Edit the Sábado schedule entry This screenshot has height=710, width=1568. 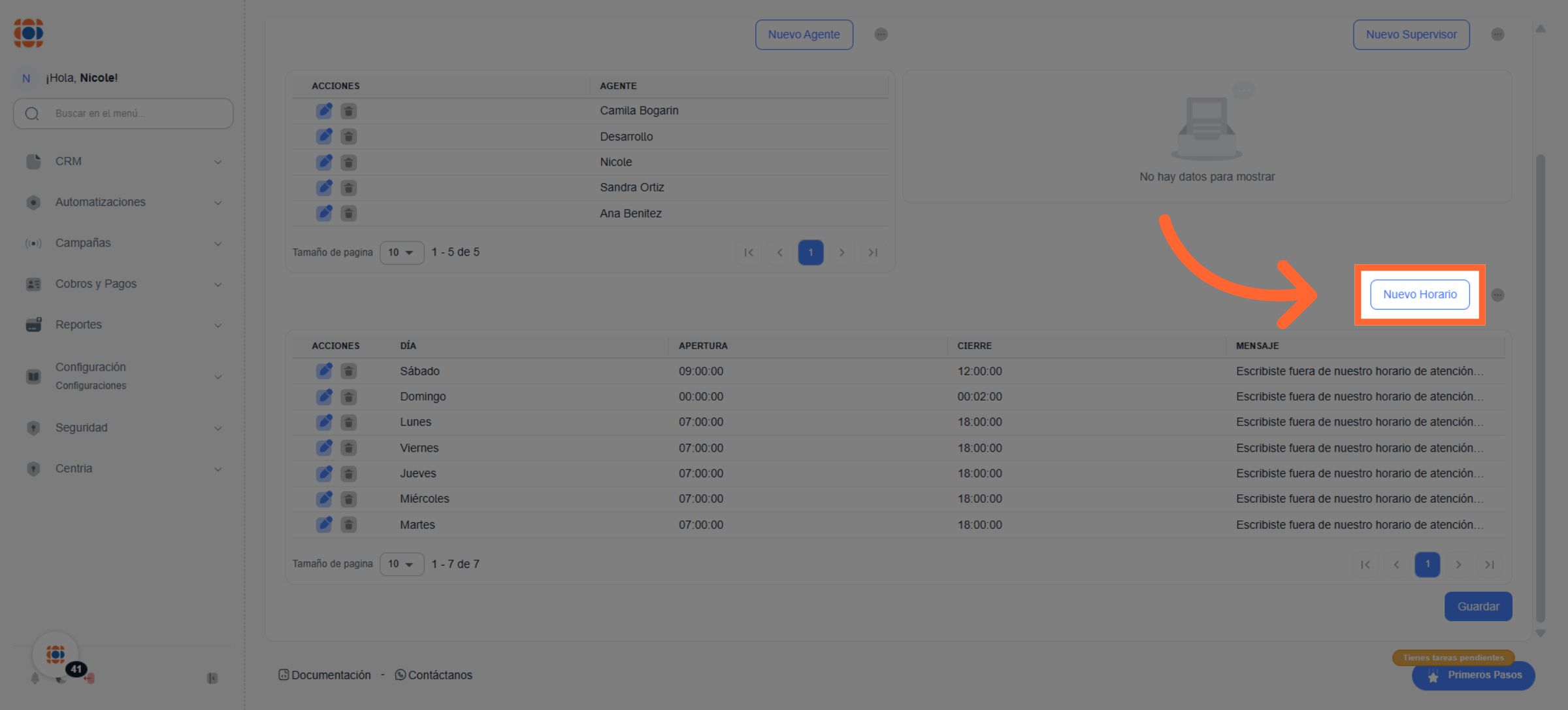click(324, 371)
